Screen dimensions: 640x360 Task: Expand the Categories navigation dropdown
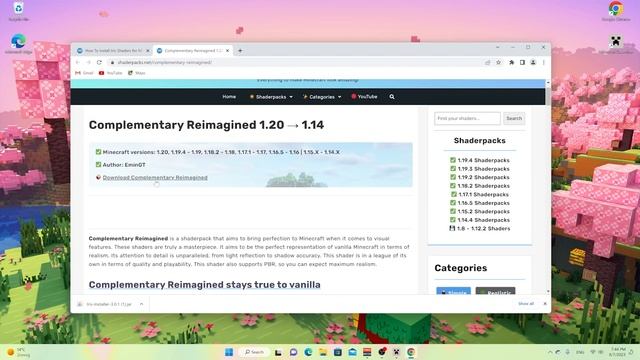[322, 97]
